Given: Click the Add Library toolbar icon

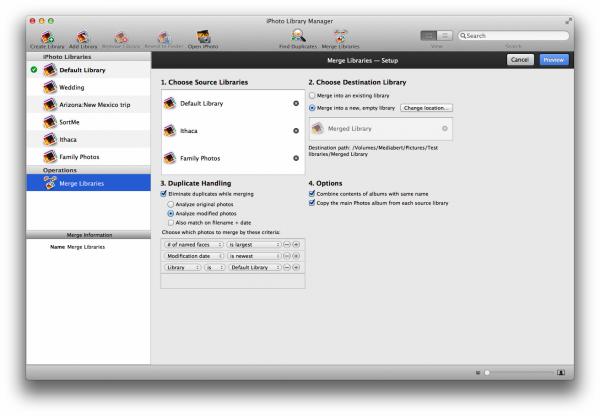Looking at the screenshot, I should point(83,39).
